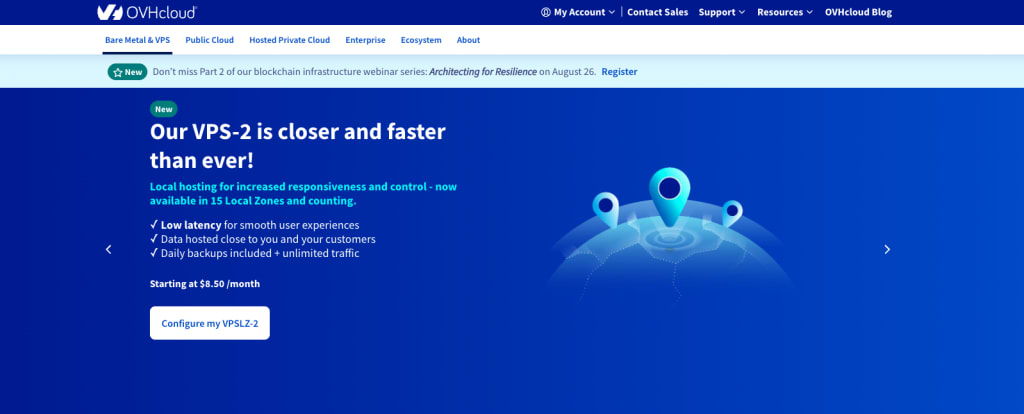Screen dimensions: 1024x414
Task: Visit the OVHcloud Blog link
Action: click(x=858, y=12)
